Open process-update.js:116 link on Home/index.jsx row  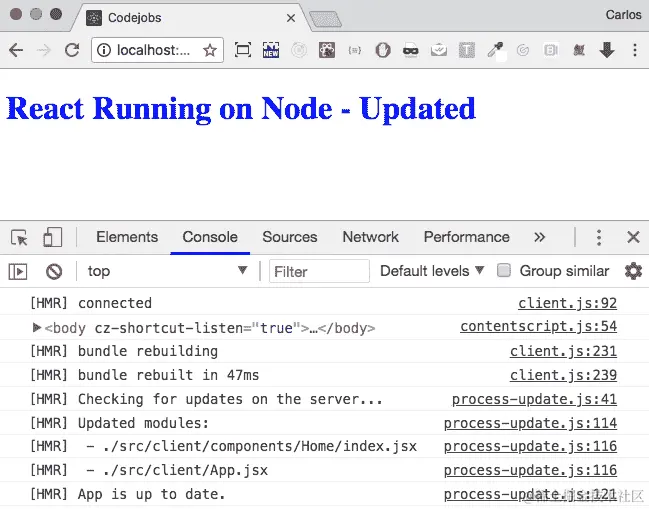530,446
